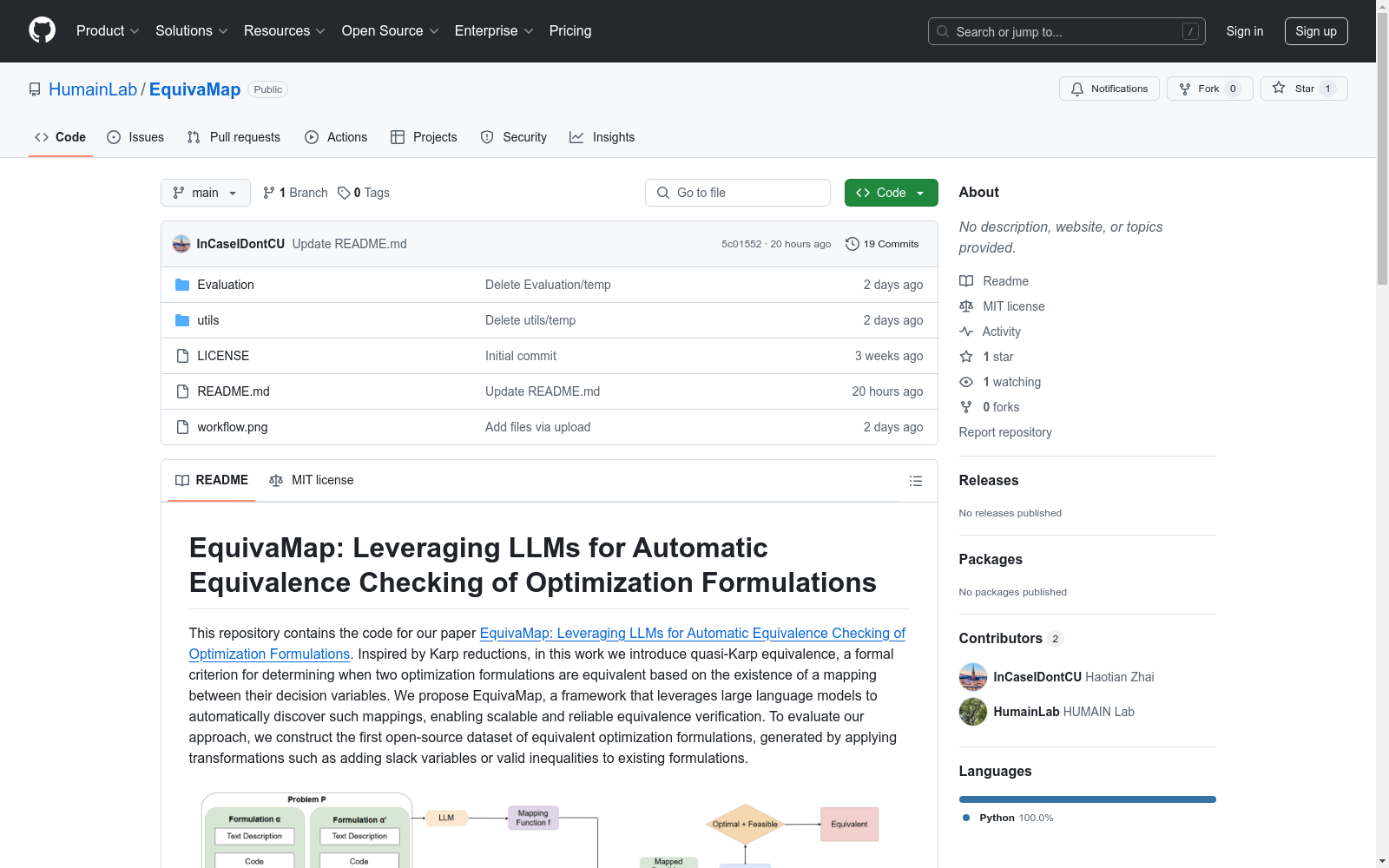The height and width of the screenshot is (868, 1389).
Task: Open the 19 Commits history link
Action: 882,244
